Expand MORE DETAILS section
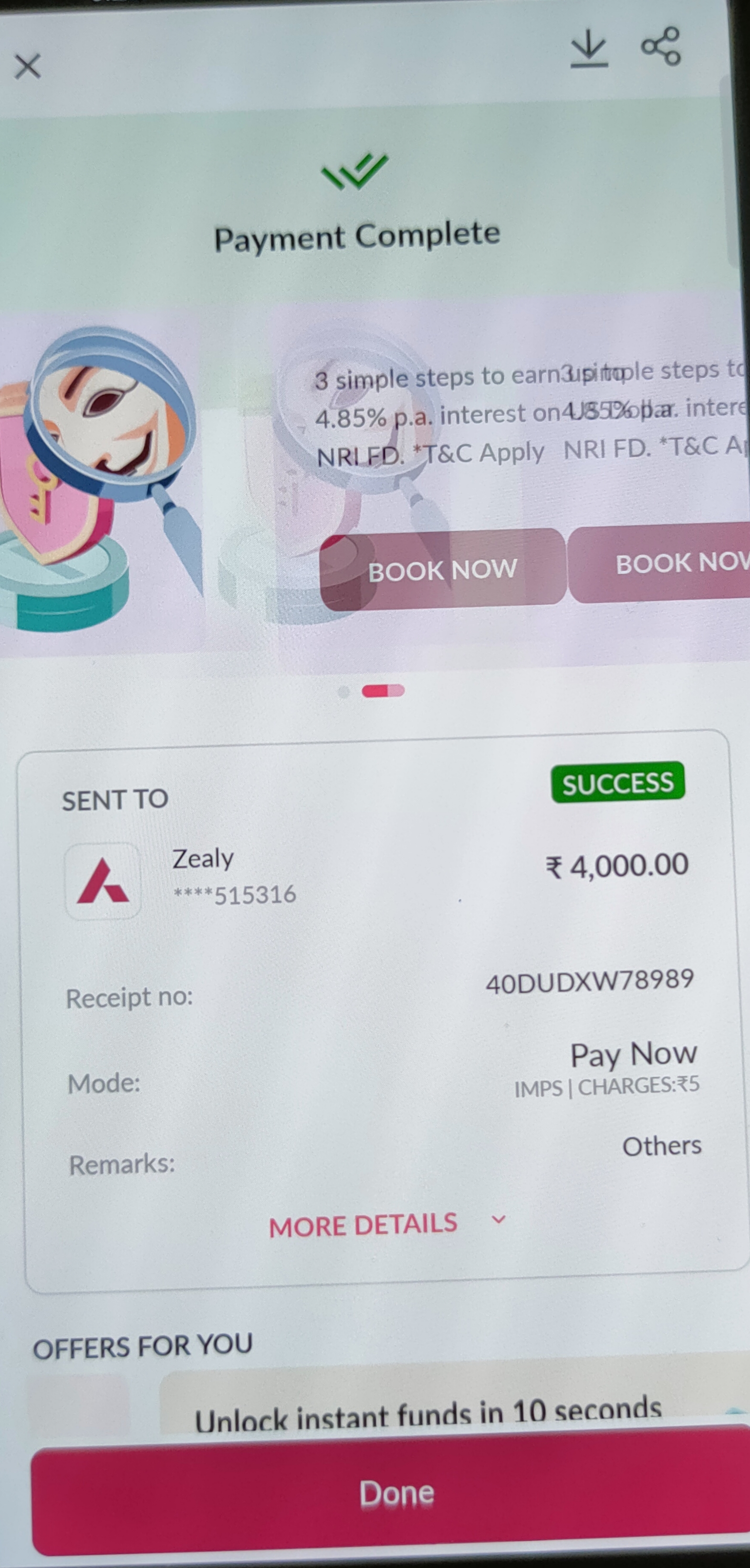The height and width of the screenshot is (1568, 750). click(363, 1225)
